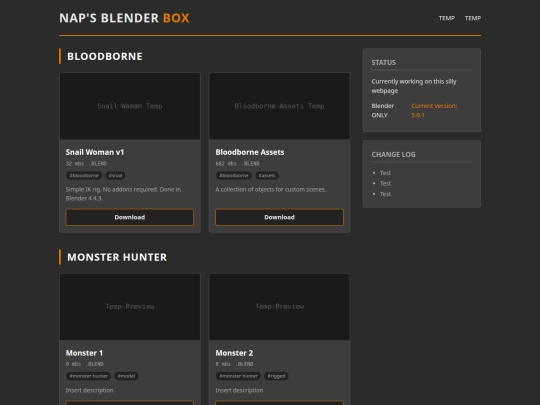This screenshot has width=540, height=405.
Task: Select the '32 mbs .BLEND' file info
Action: pos(86,164)
